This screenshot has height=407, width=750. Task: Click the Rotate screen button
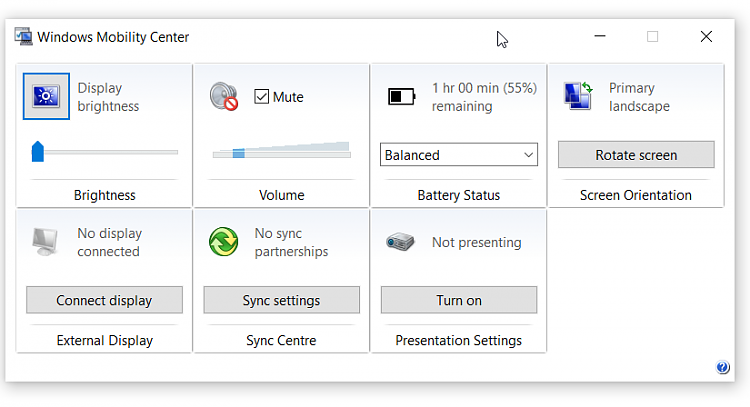pyautogui.click(x=636, y=154)
